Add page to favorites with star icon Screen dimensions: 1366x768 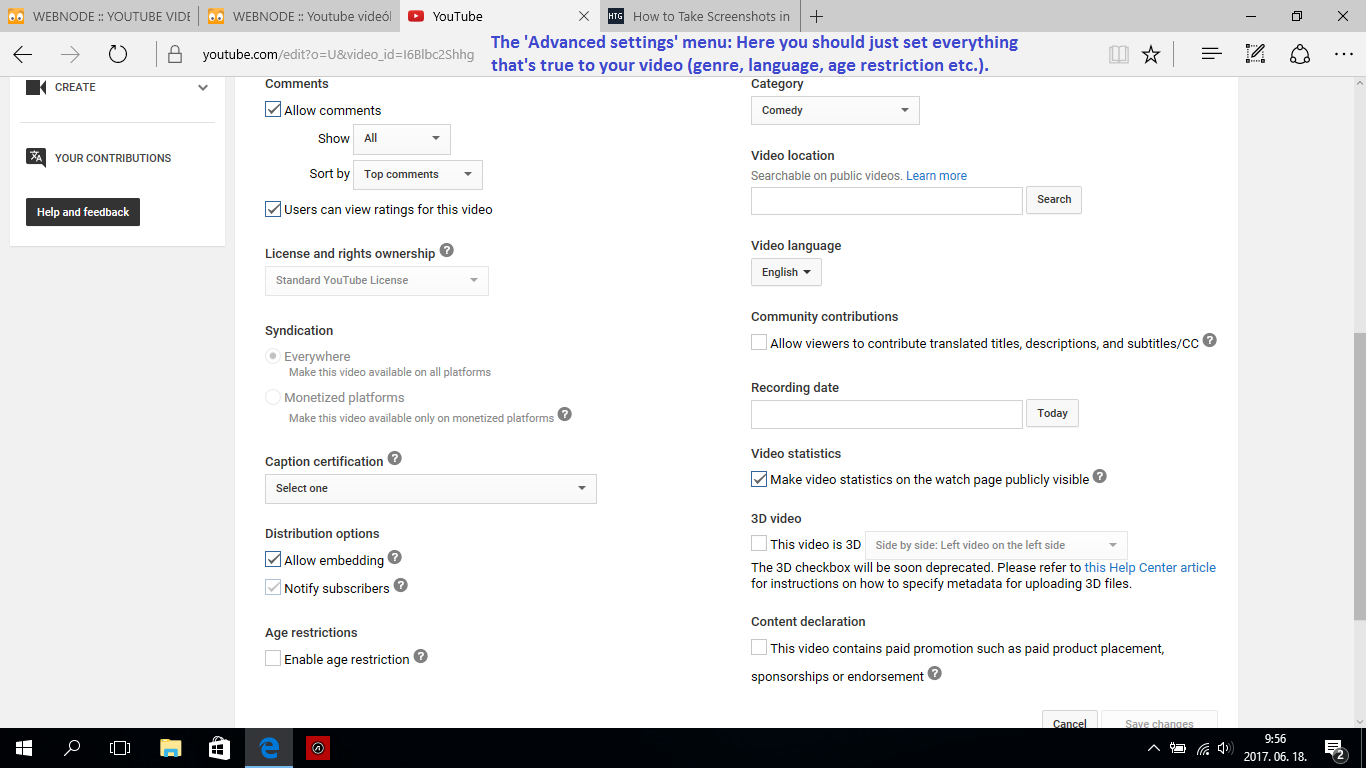coord(1151,54)
